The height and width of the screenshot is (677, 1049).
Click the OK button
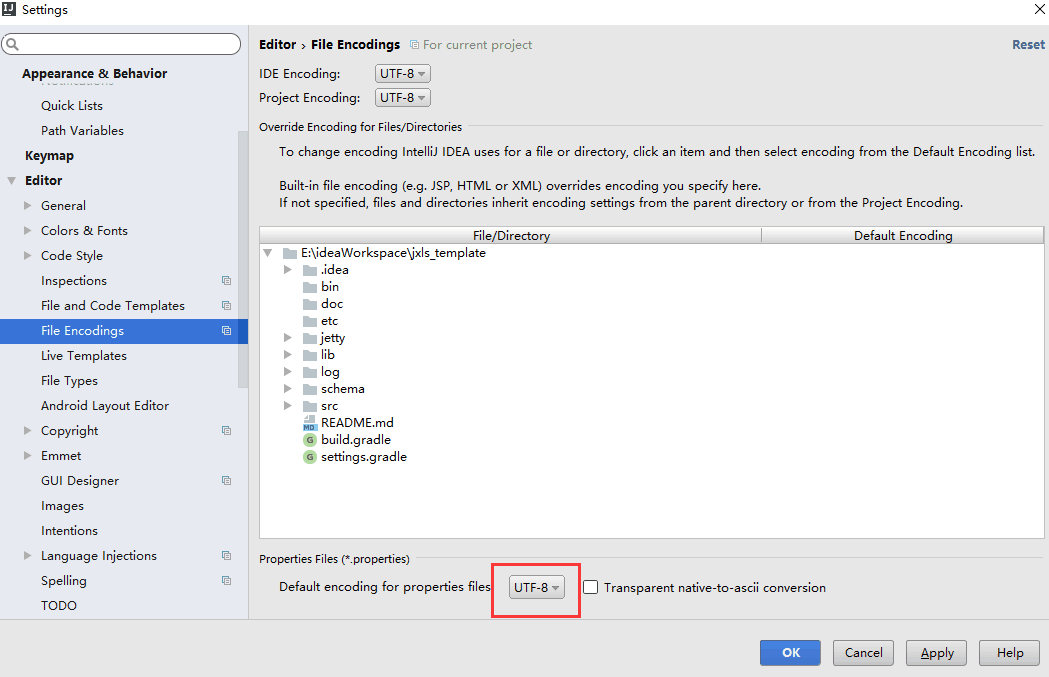pyautogui.click(x=790, y=653)
